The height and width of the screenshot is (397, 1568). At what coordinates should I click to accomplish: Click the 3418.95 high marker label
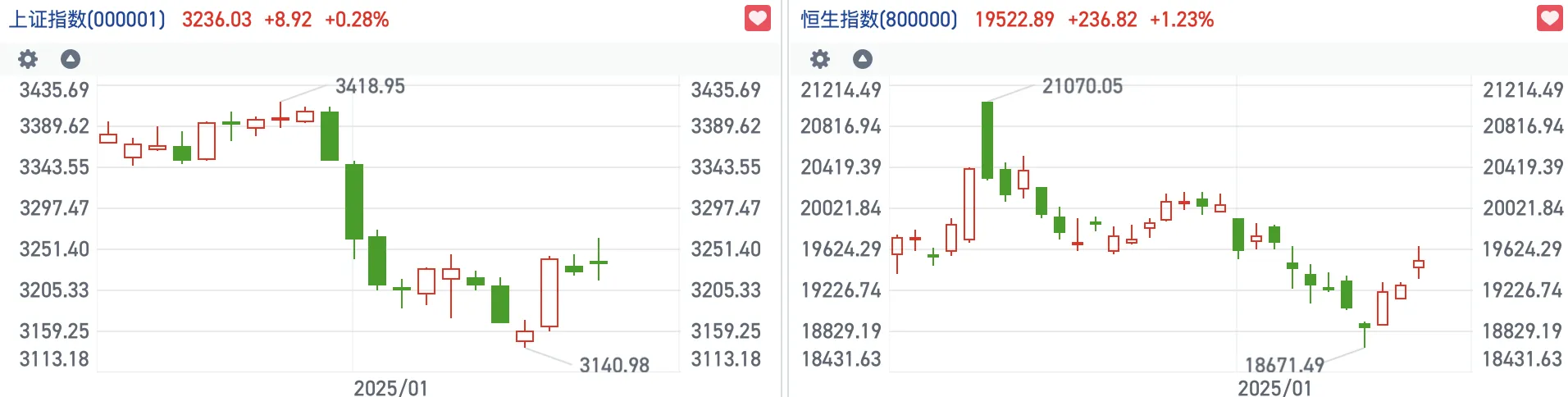click(370, 86)
